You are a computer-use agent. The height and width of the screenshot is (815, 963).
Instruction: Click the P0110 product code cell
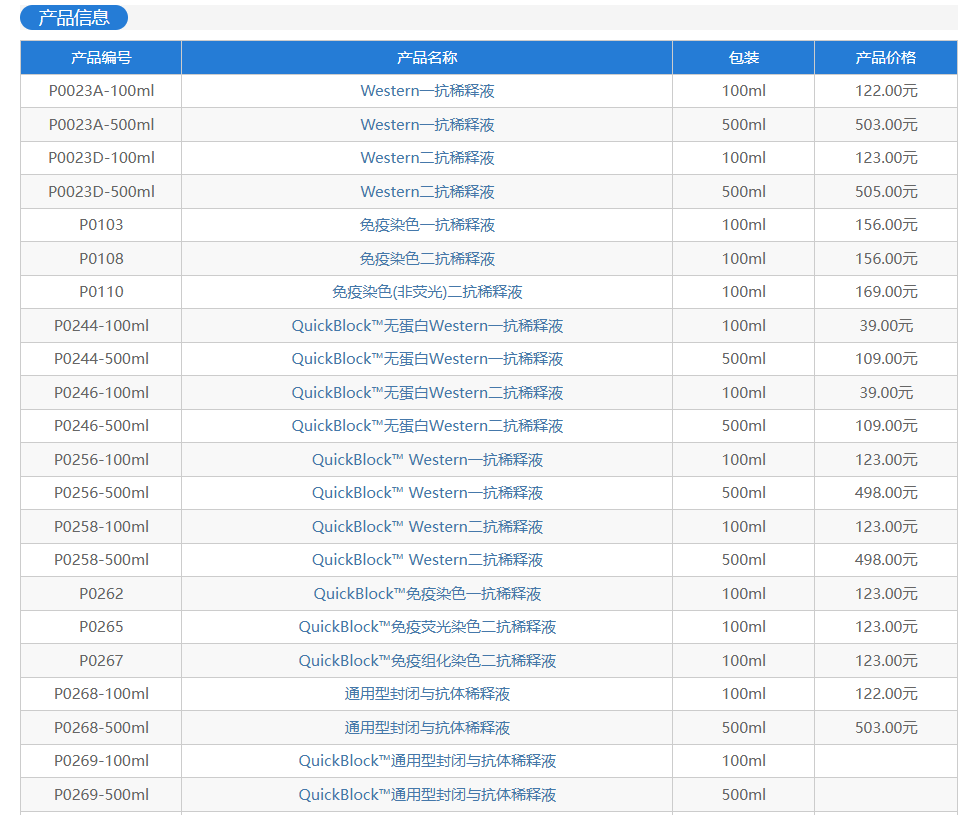(x=101, y=292)
